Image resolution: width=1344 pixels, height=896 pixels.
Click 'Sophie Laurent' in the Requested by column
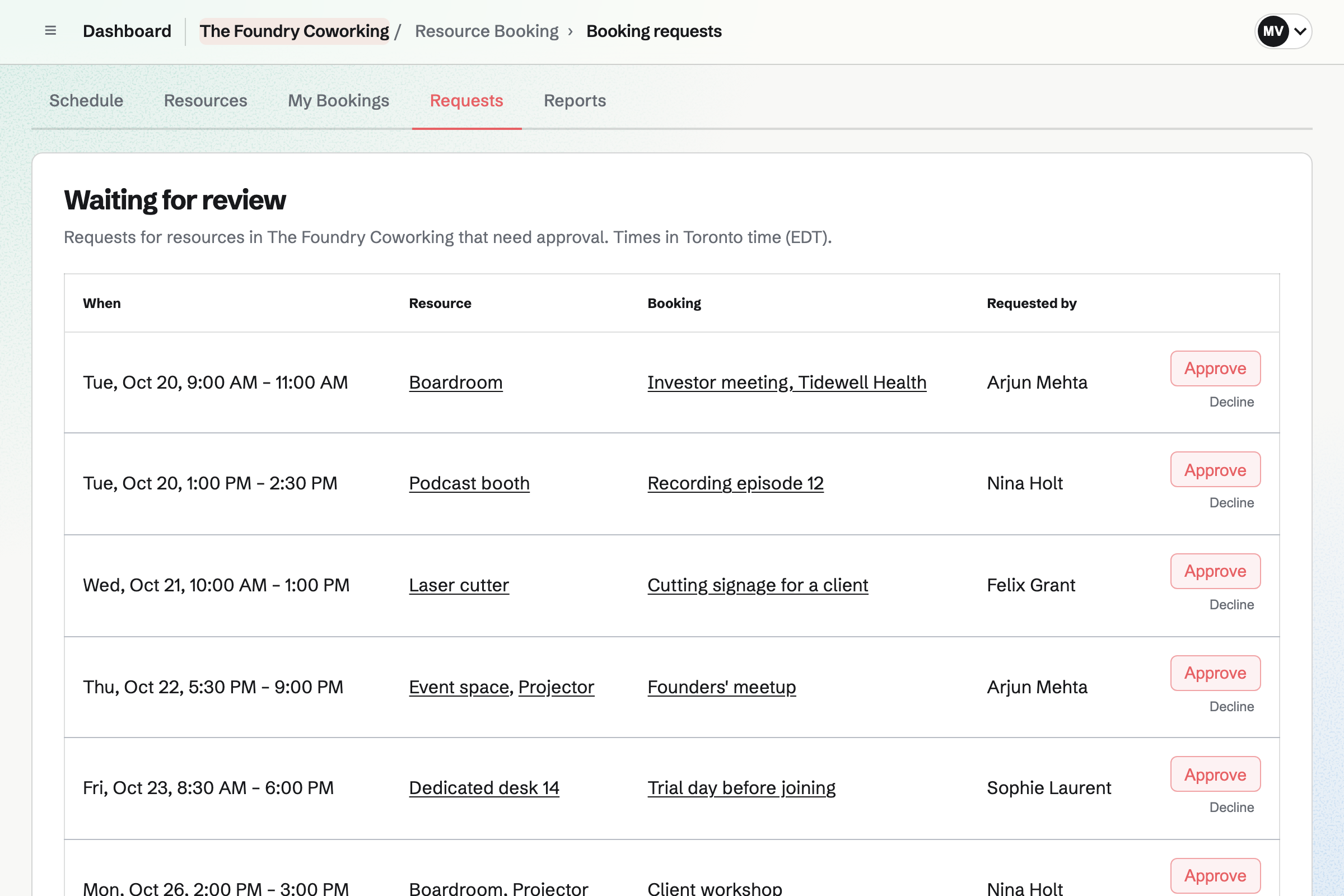tap(1048, 788)
